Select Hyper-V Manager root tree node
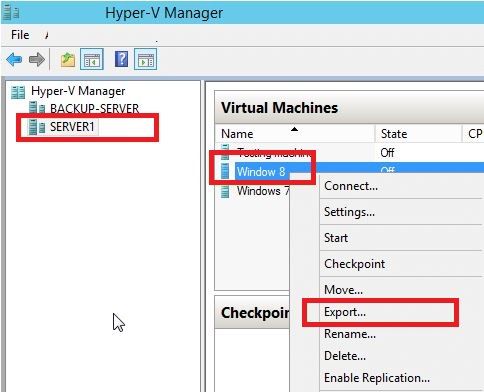484x392 pixels. pyautogui.click(x=78, y=91)
